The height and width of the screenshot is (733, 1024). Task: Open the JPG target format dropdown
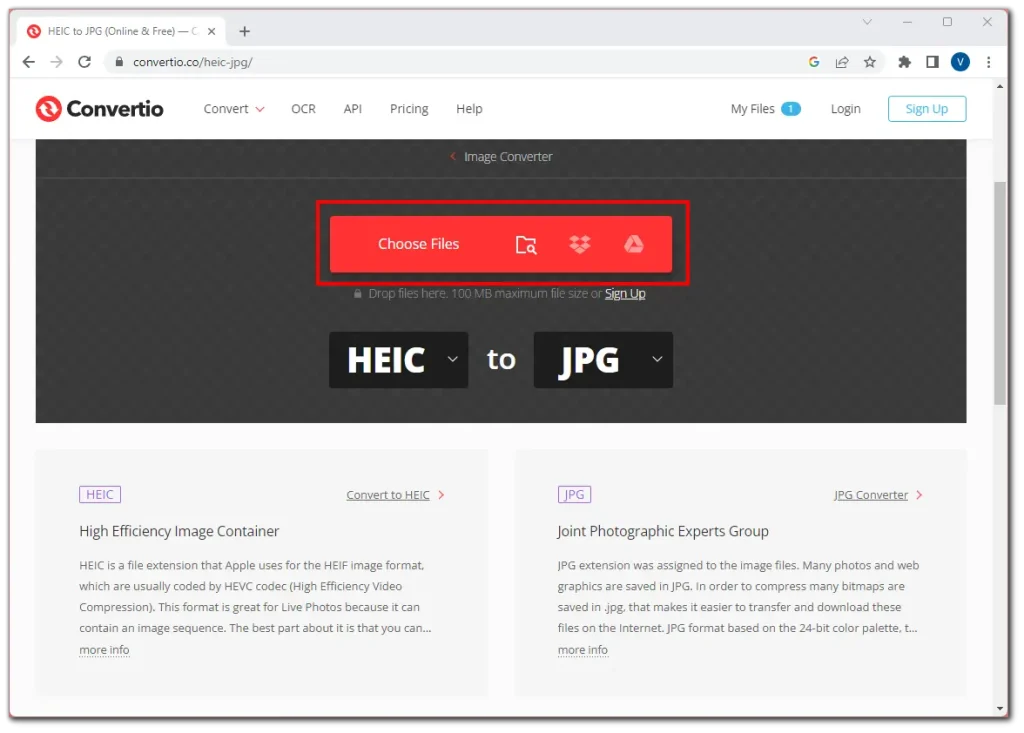click(x=603, y=360)
